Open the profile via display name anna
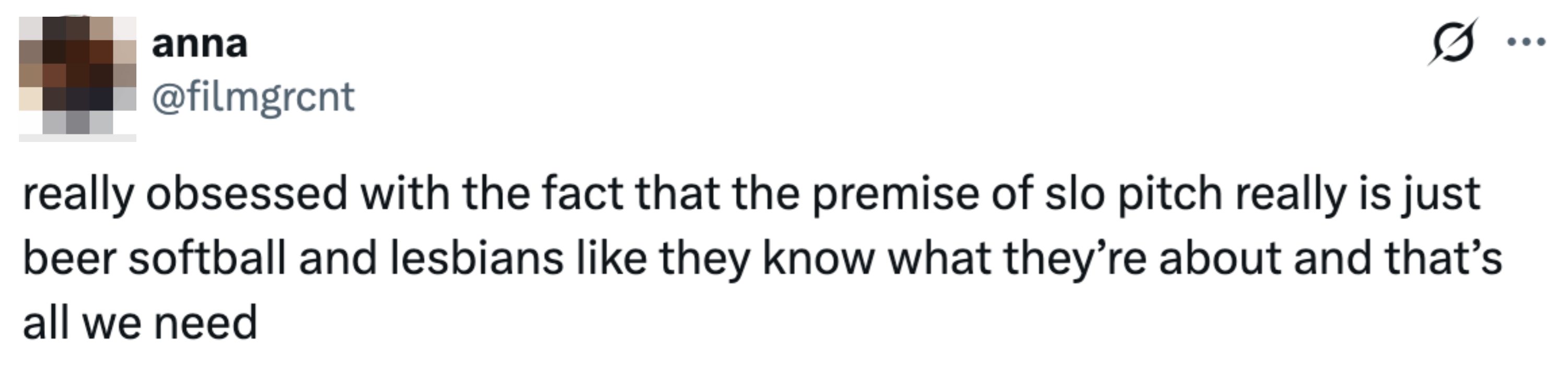Screen dimensions: 1568x371 (200, 44)
